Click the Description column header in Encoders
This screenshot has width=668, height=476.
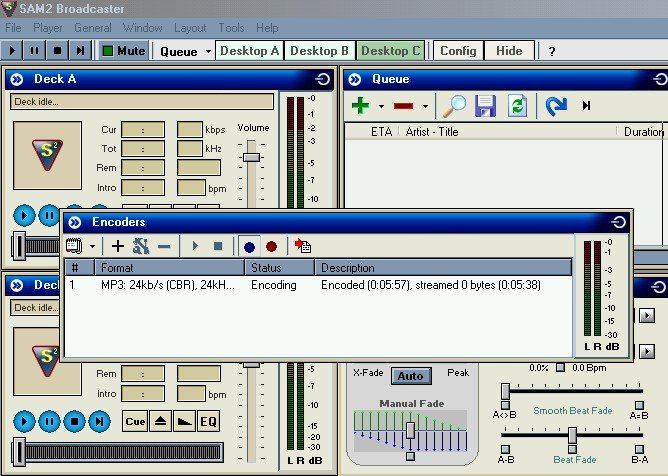[443, 268]
